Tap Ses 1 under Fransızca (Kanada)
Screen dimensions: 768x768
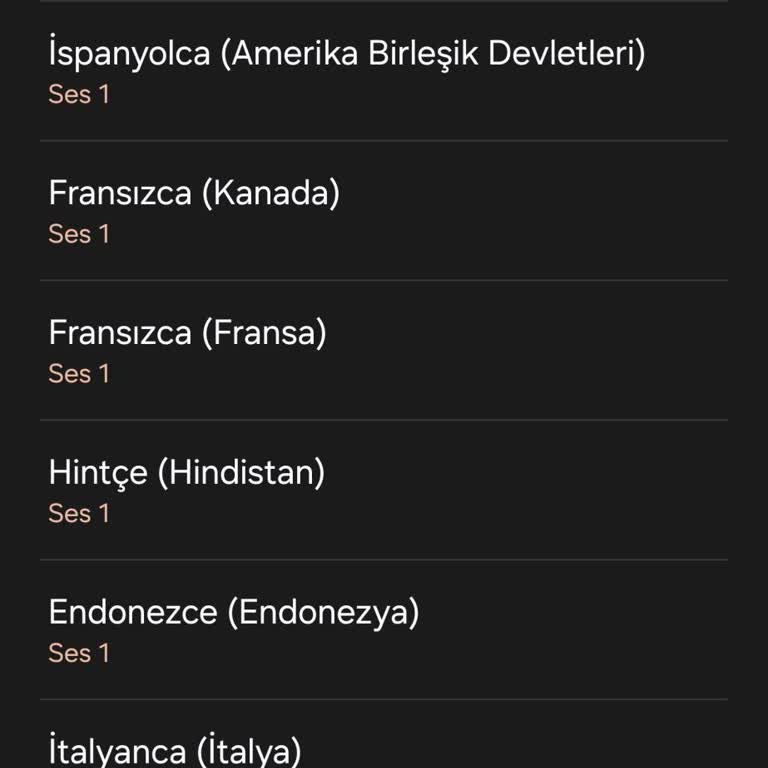point(79,234)
